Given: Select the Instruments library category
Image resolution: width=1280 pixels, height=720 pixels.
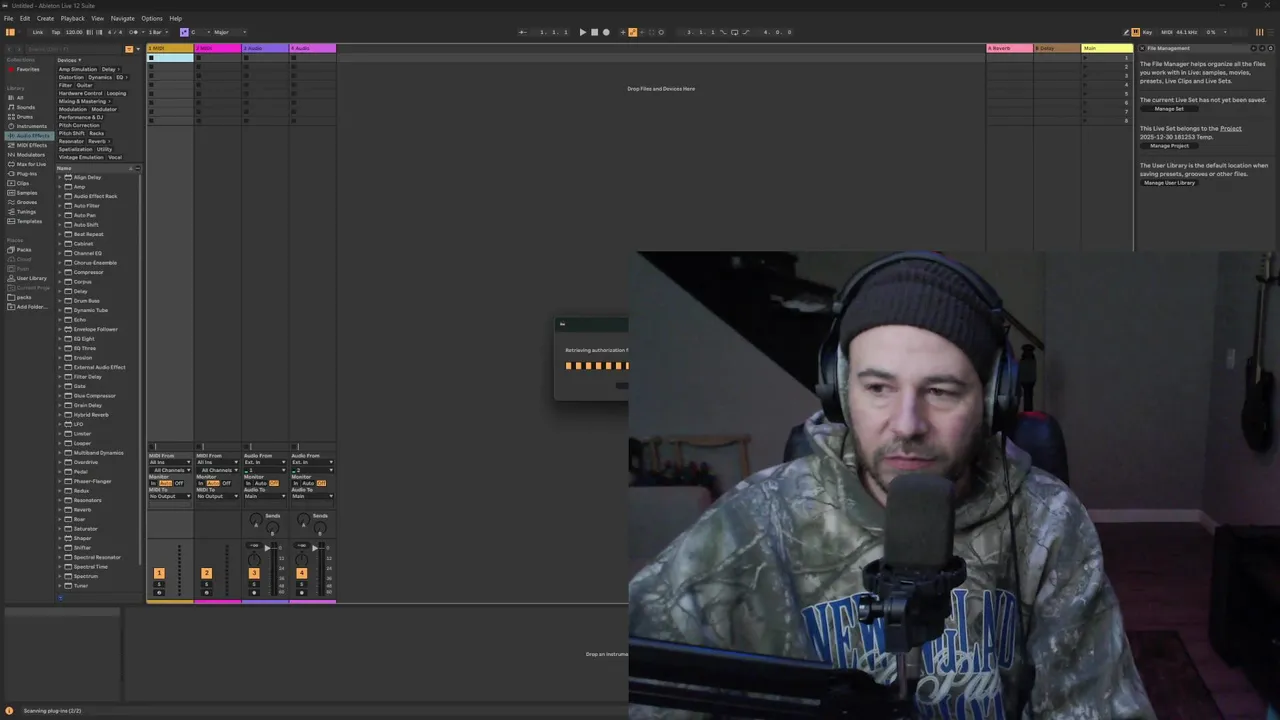Looking at the screenshot, I should [x=31, y=126].
